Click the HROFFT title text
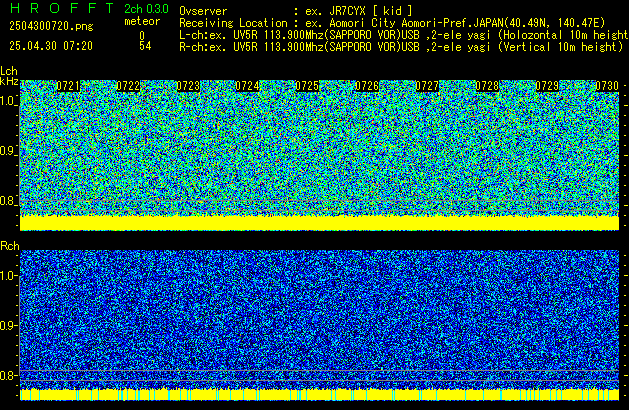This screenshot has width=629, height=410. coord(62,8)
